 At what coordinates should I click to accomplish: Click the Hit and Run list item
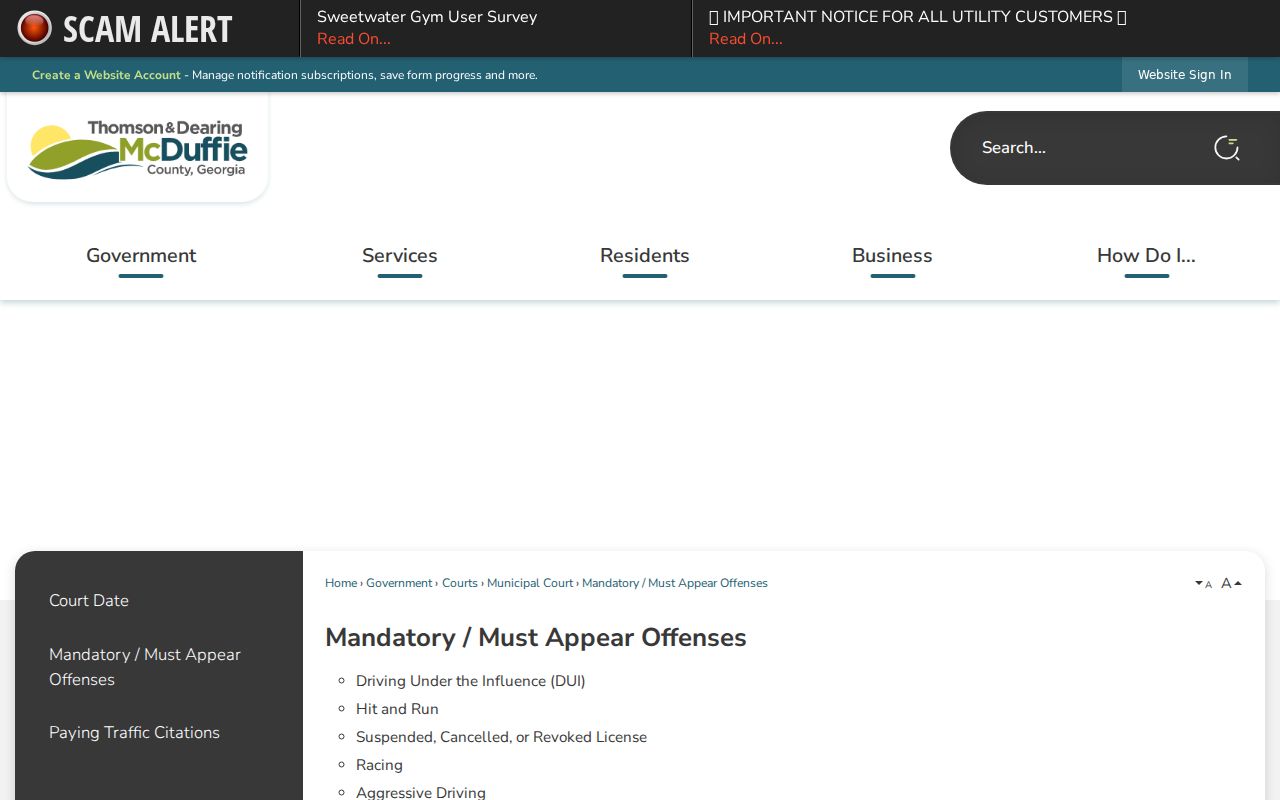pos(397,709)
